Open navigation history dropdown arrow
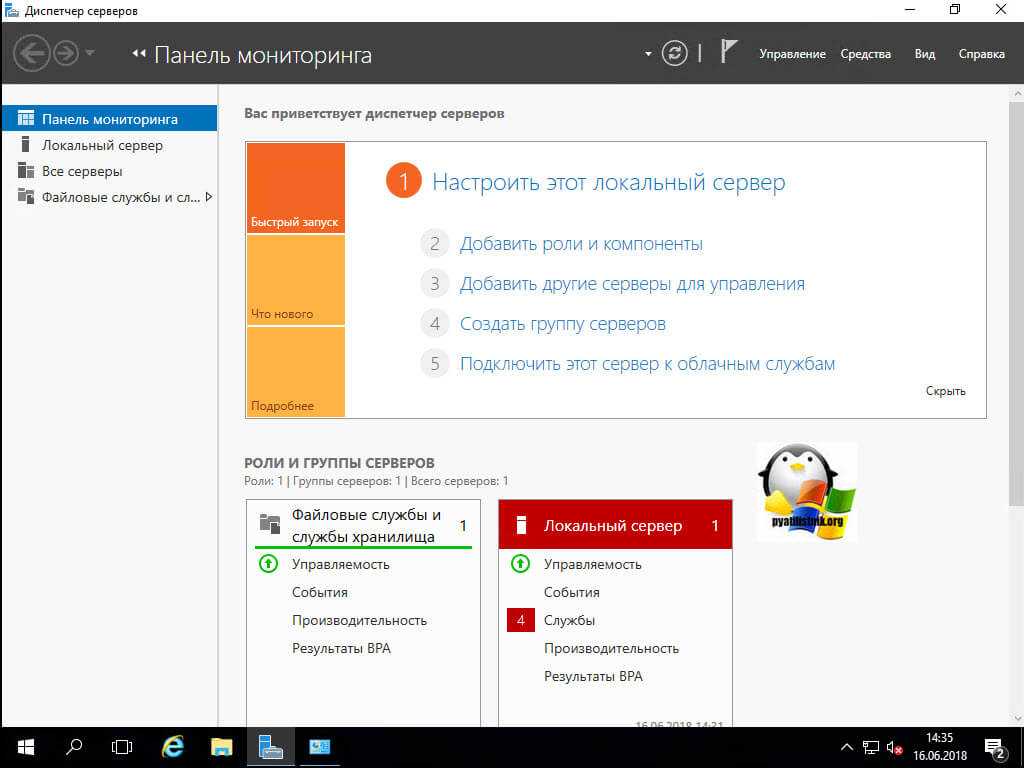Viewport: 1024px width, 768px height. tap(90, 53)
